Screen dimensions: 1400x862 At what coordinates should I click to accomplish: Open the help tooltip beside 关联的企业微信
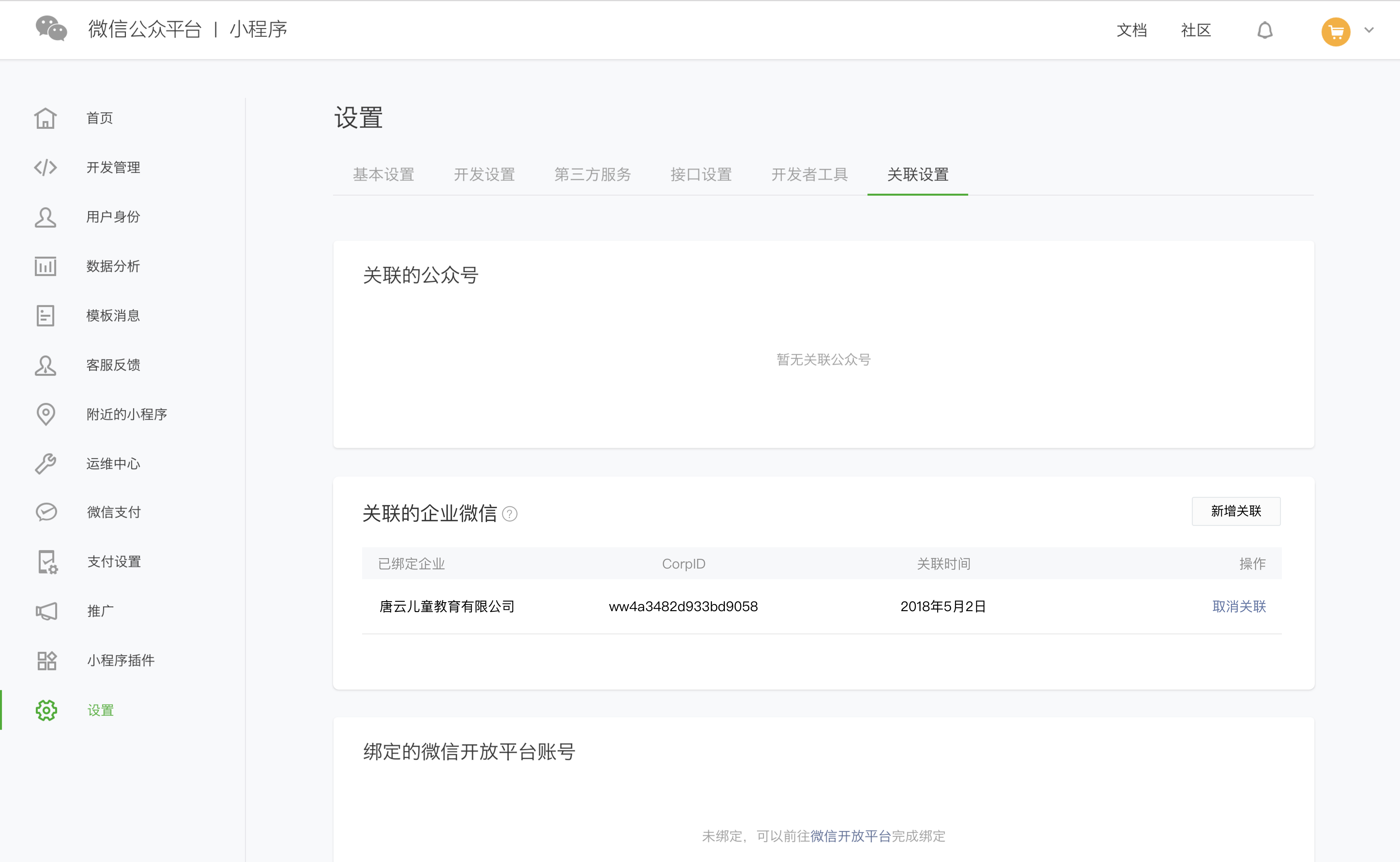510,514
